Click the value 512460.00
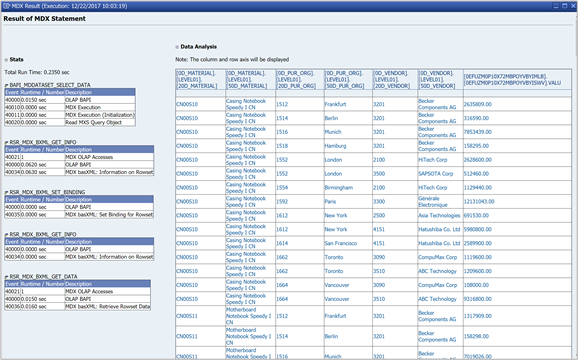 tap(476, 174)
